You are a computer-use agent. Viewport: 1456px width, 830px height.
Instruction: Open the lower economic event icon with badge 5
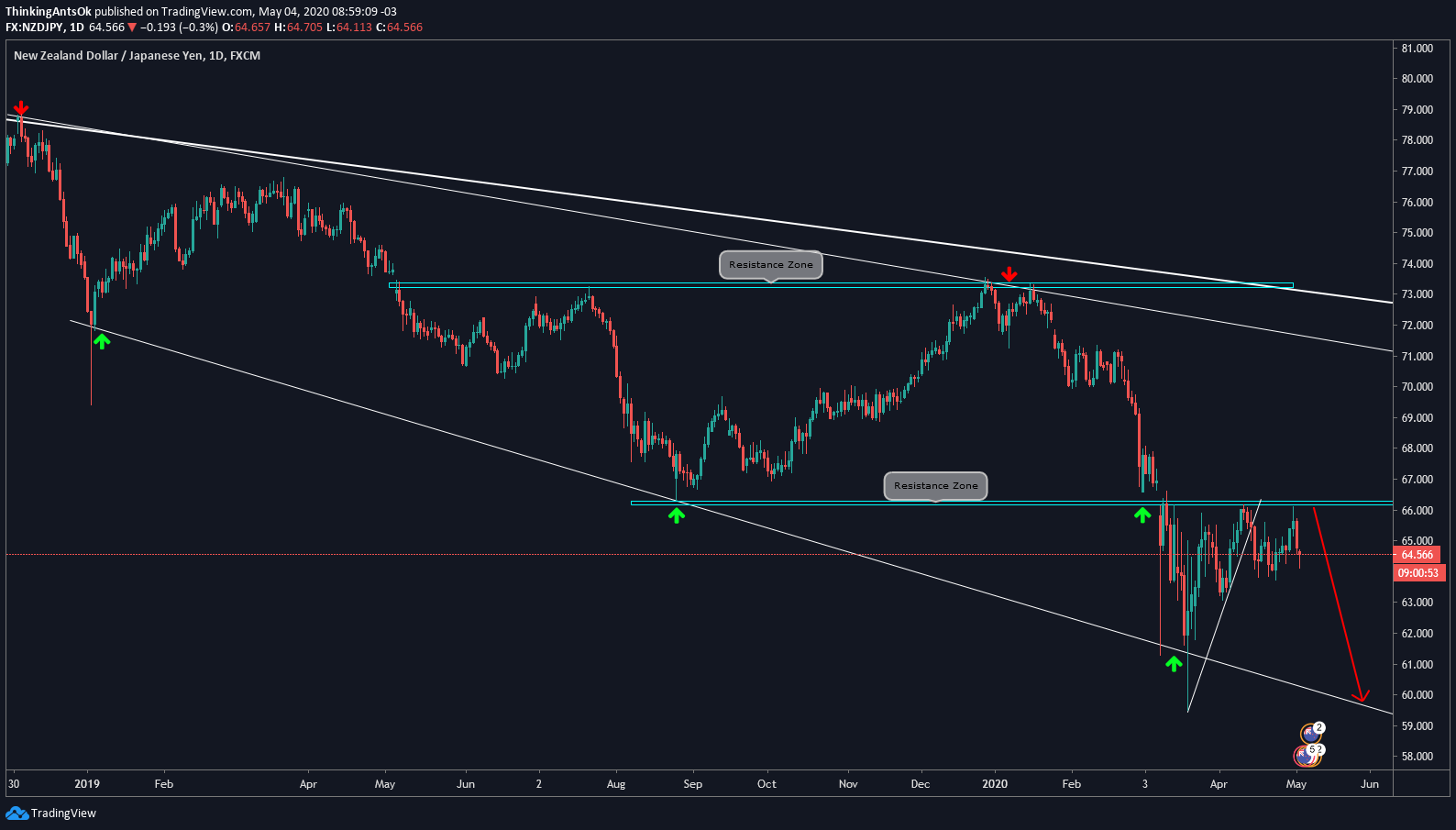point(1306,756)
